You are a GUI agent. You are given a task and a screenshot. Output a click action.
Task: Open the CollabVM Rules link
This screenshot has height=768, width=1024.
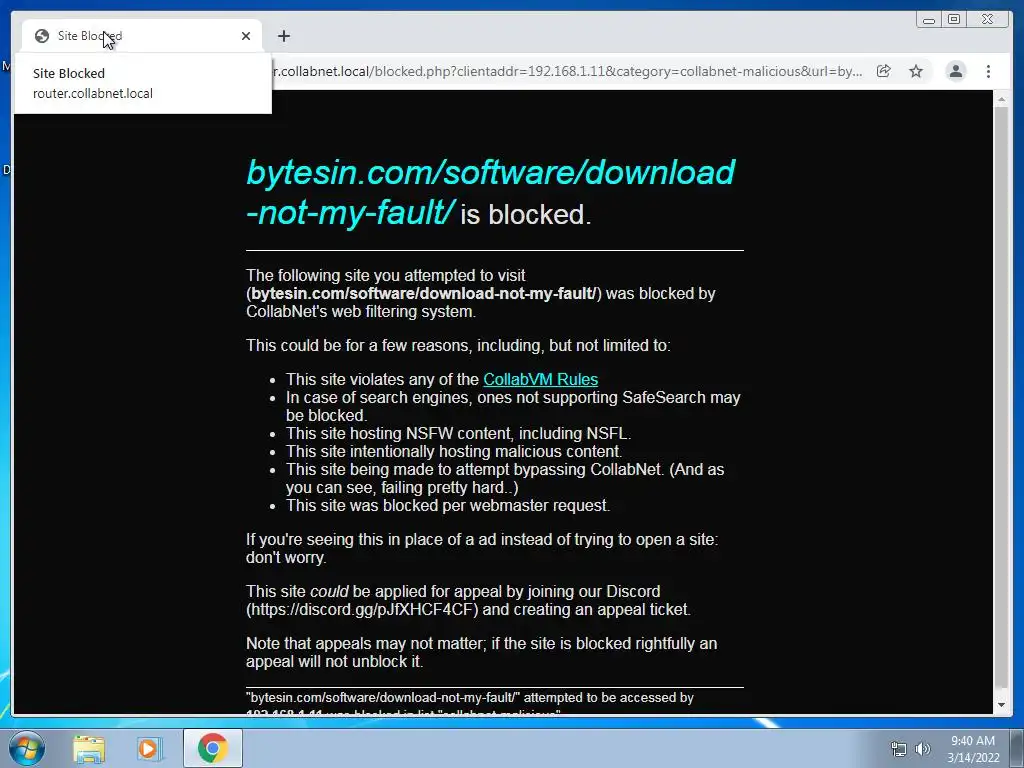540,379
